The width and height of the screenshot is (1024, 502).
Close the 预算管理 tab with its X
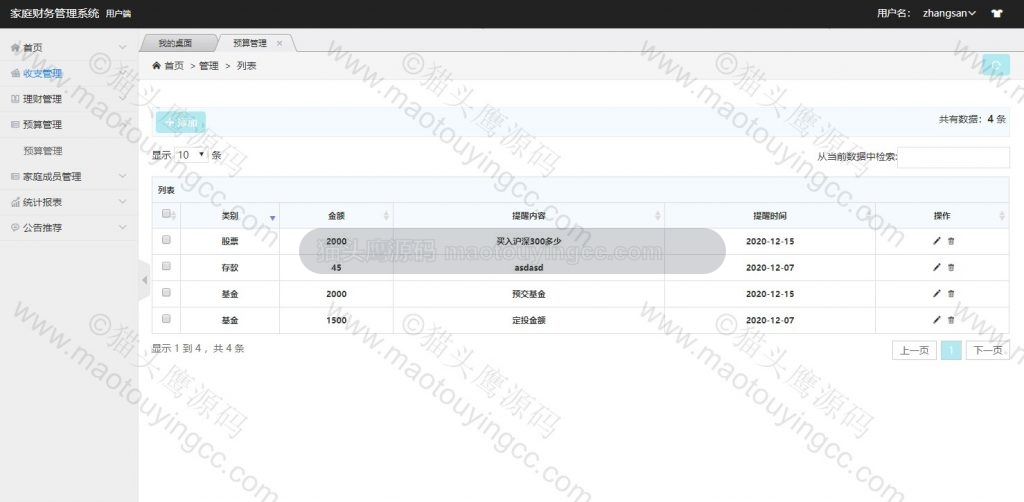[x=280, y=43]
